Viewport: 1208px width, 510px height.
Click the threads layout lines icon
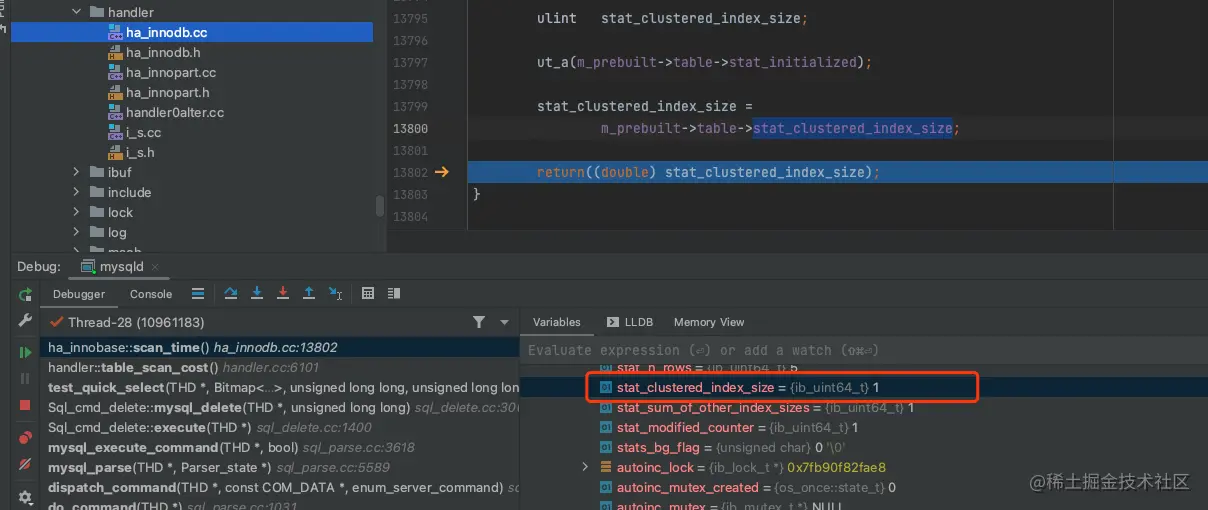(x=198, y=294)
